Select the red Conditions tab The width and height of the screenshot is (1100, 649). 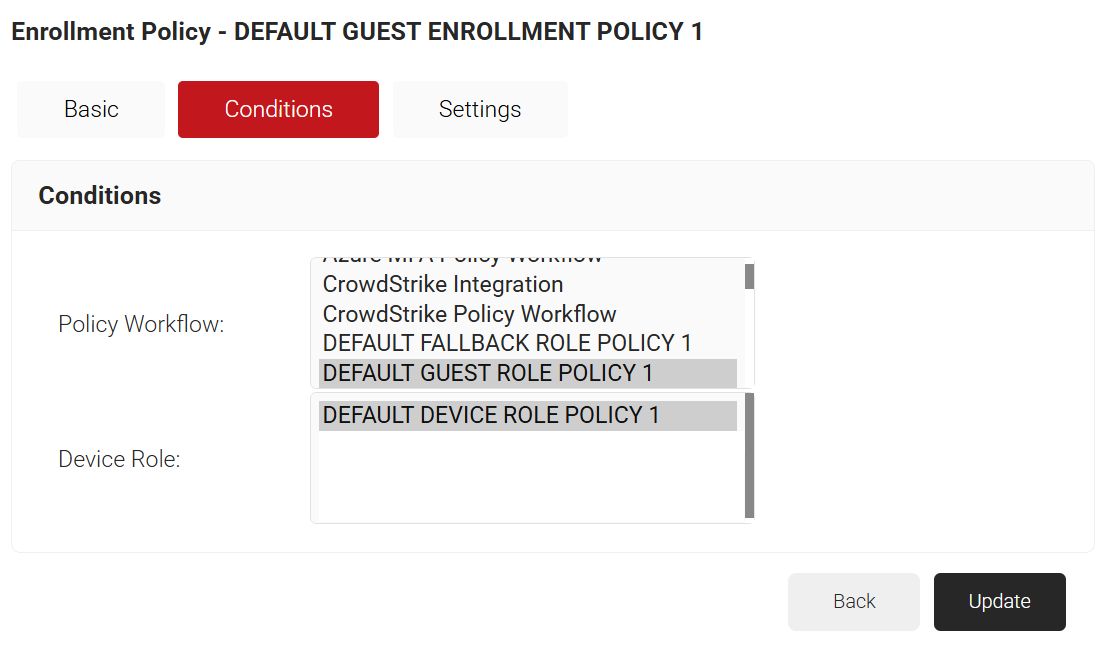(x=278, y=109)
